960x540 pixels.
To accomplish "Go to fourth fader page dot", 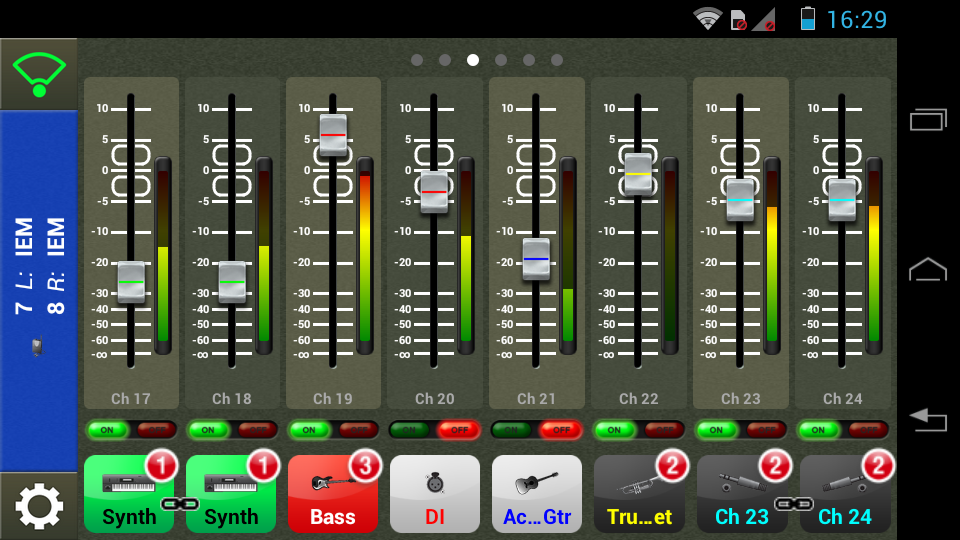I will tap(501, 60).
